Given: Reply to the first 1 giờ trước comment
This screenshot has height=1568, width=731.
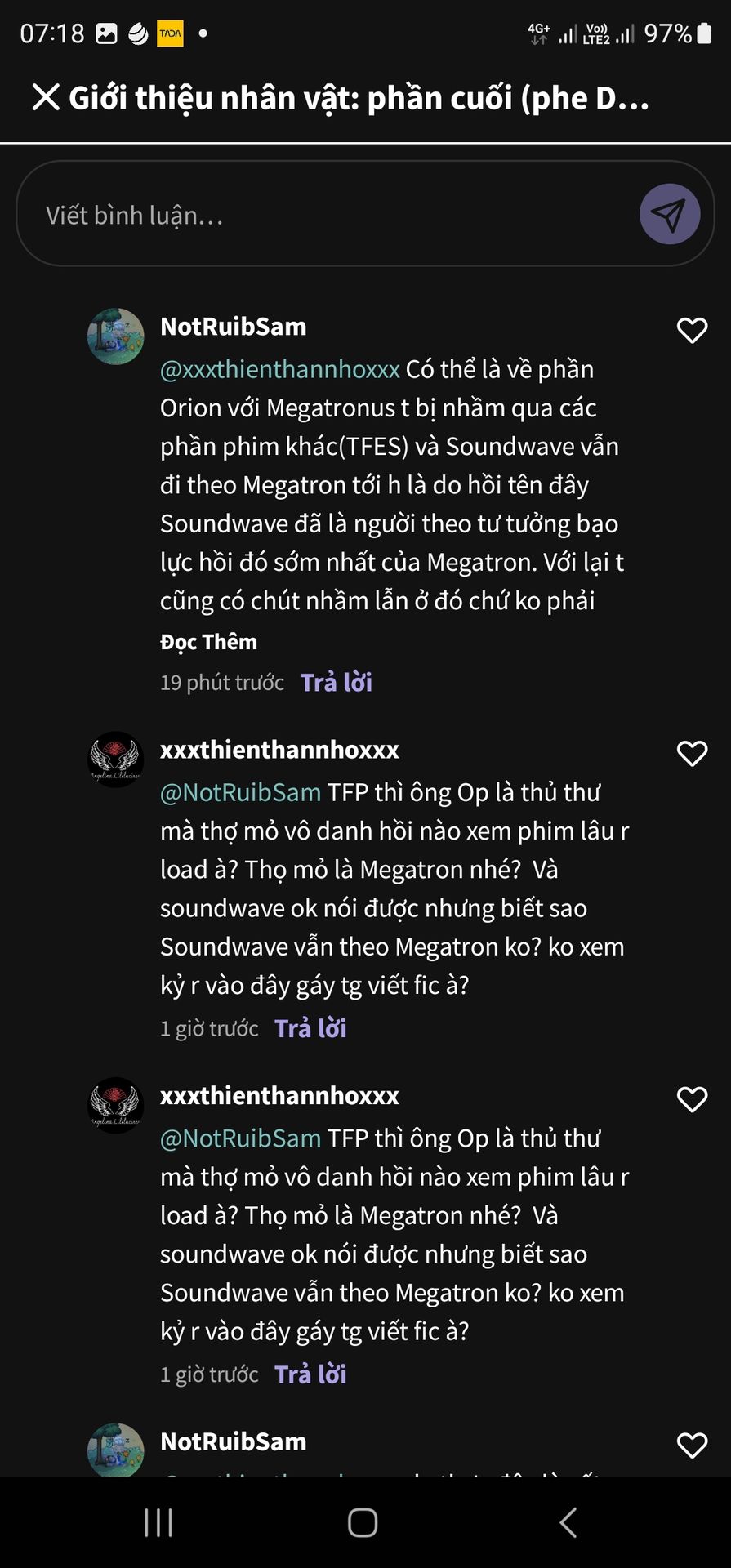Looking at the screenshot, I should click(x=310, y=1028).
